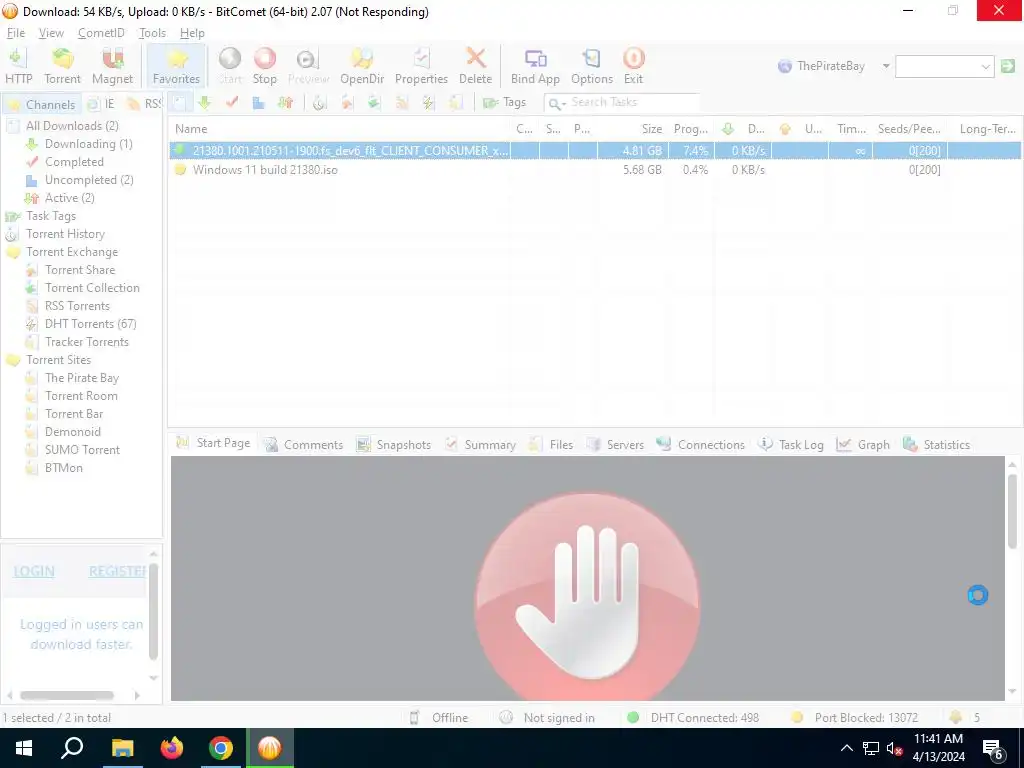Open the Help menu
Screen dimensions: 1024x768
click(192, 33)
